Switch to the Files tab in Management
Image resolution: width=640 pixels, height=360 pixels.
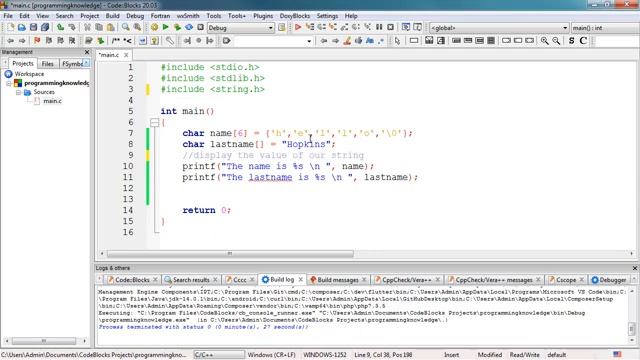click(x=48, y=64)
